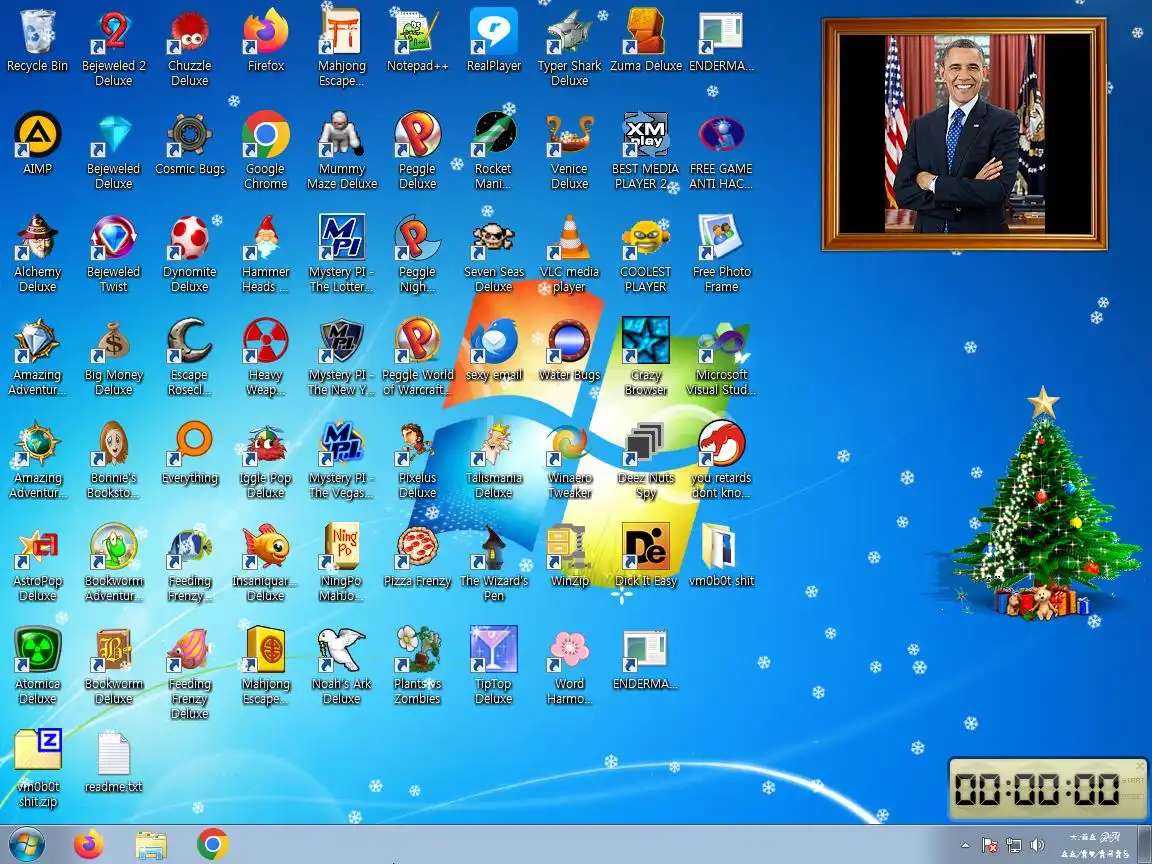Click the RealPlayer desktop icon
1152x864 pixels.
point(494,40)
